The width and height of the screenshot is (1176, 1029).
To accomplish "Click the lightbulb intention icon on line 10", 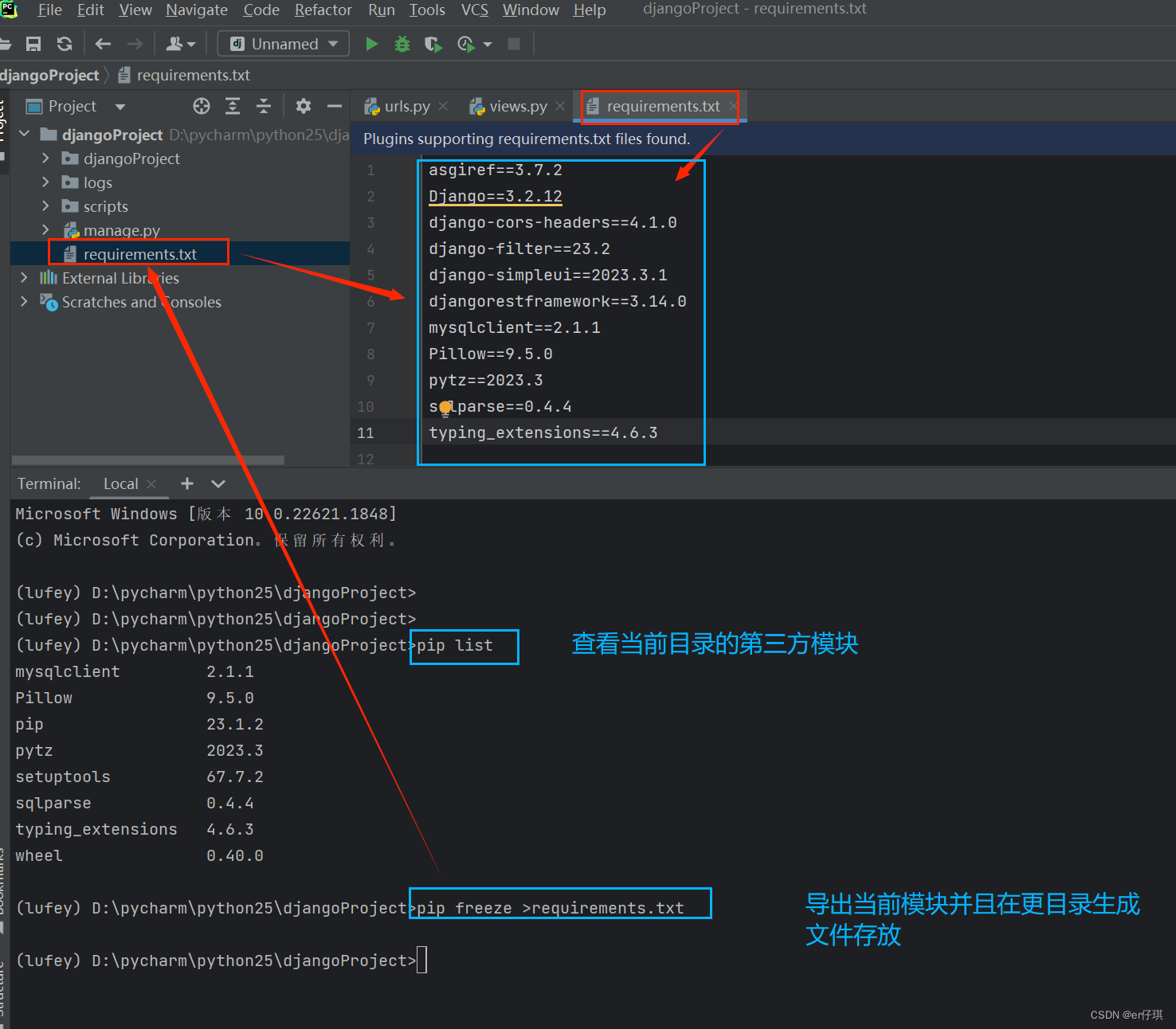I will (x=445, y=409).
